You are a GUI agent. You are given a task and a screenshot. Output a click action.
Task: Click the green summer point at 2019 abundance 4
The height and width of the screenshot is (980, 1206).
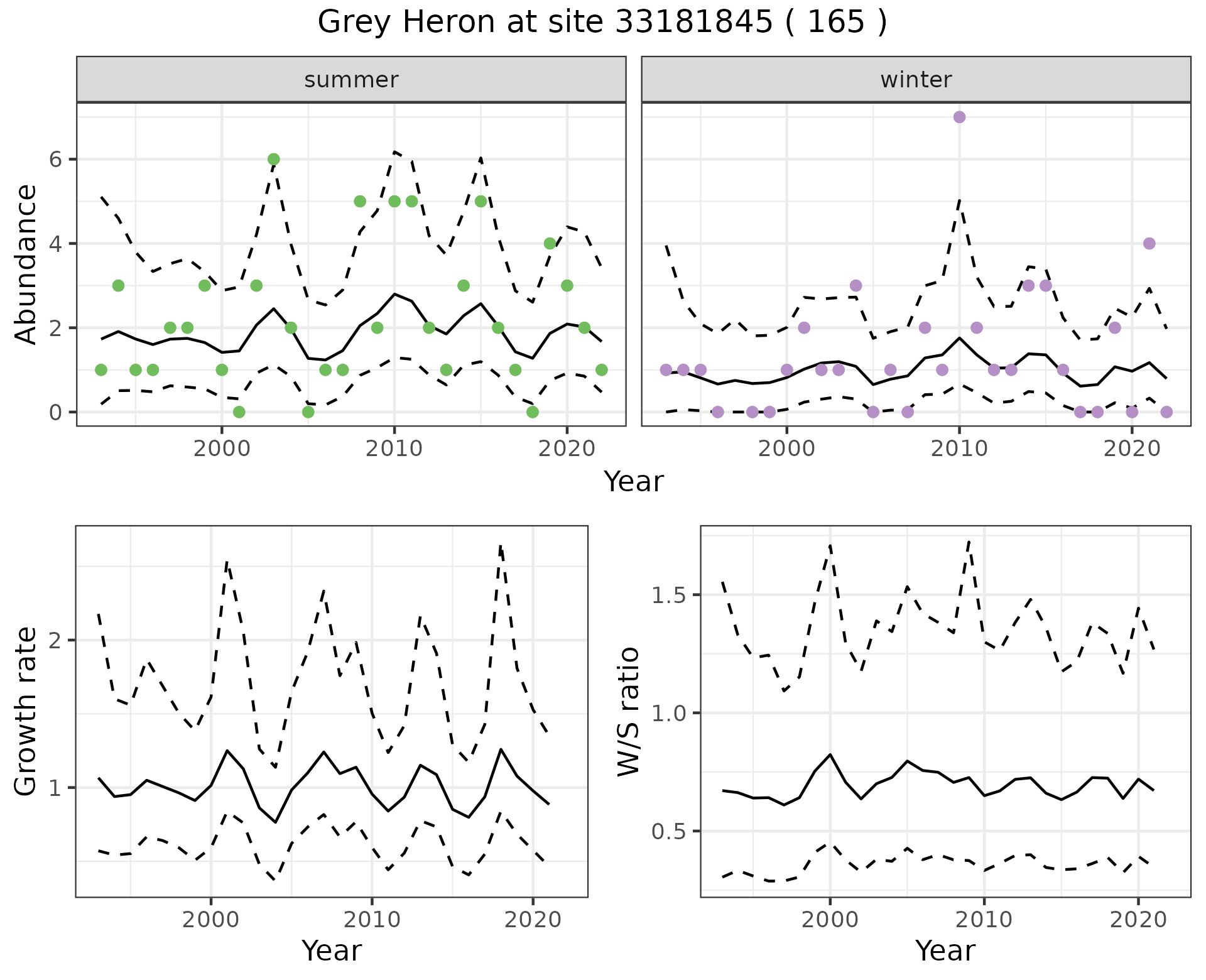tap(550, 244)
